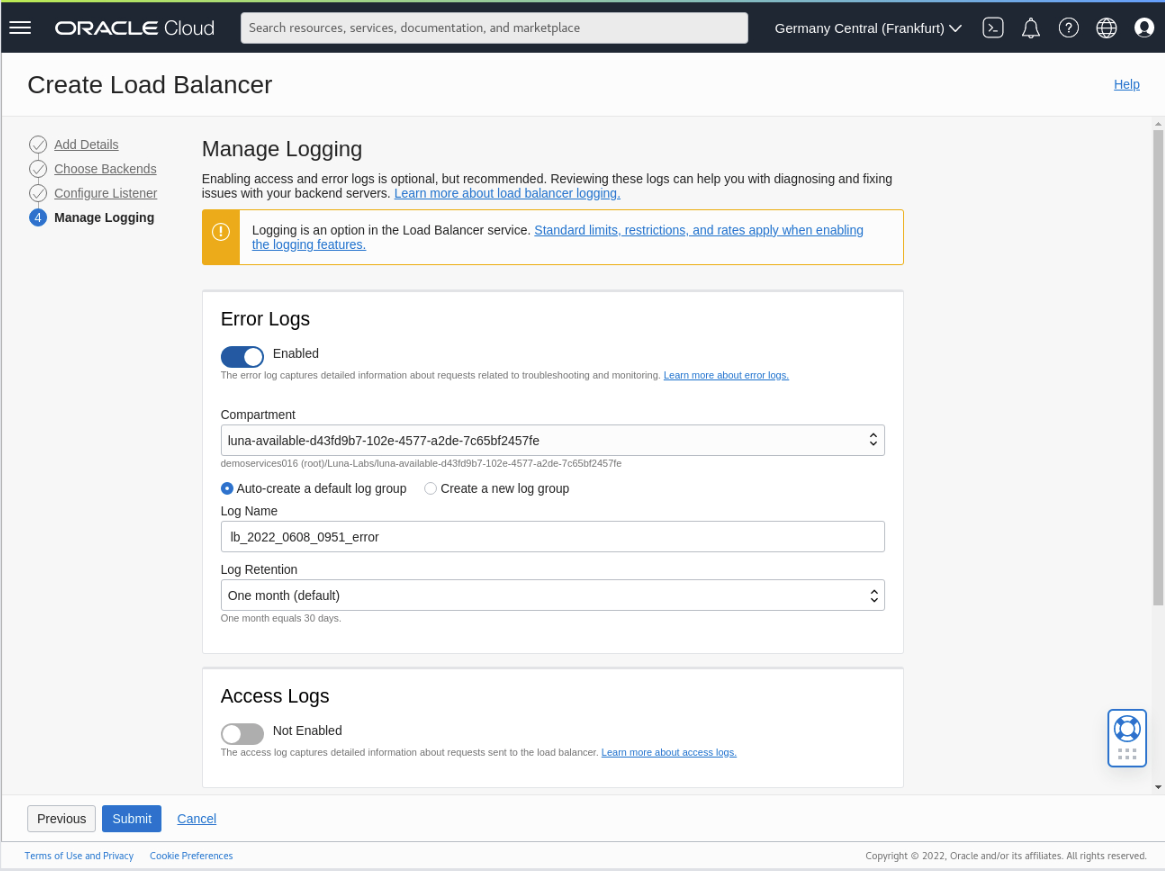Submit the load balancer configuration
The image size is (1165, 871).
tap(131, 818)
